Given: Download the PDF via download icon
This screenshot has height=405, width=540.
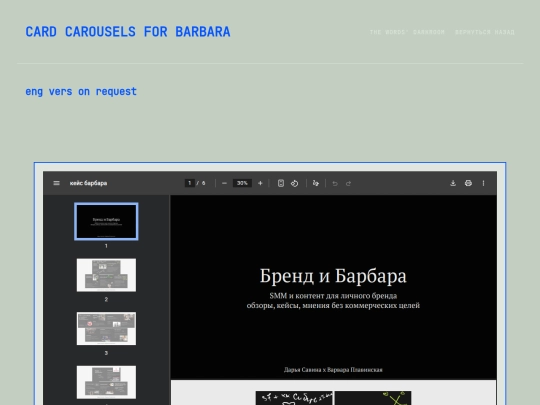Looking at the screenshot, I should click(x=453, y=183).
